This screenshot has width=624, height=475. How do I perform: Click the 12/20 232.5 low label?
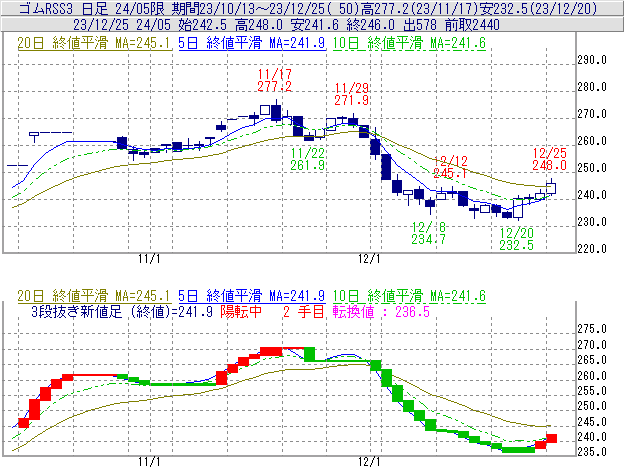click(517, 239)
